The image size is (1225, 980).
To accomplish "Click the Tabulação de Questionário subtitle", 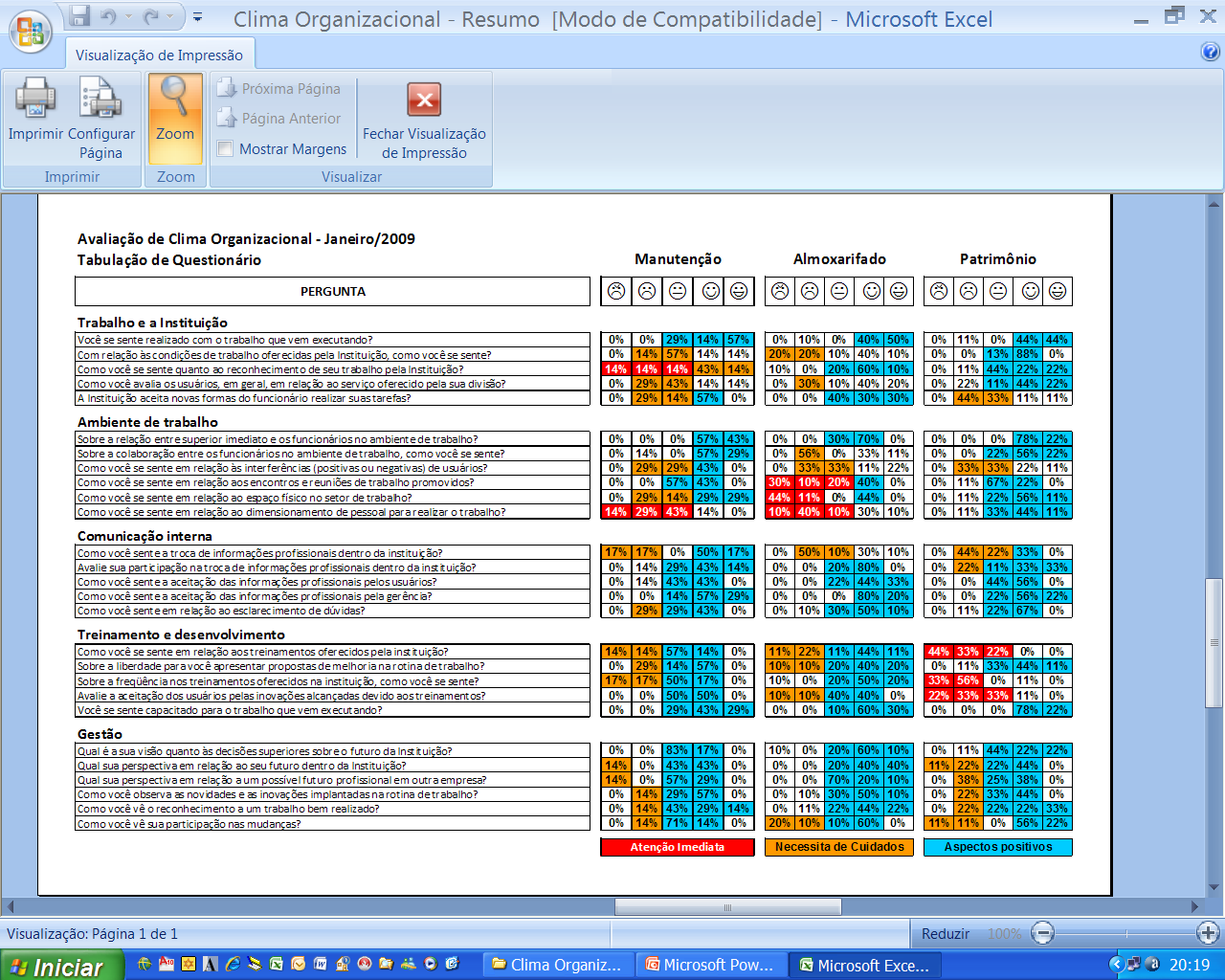I will (169, 260).
